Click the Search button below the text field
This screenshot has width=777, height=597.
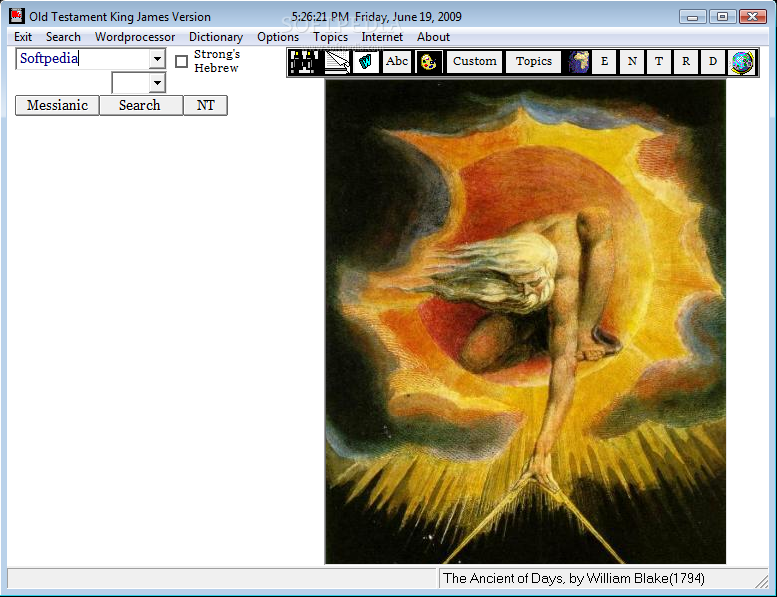(x=141, y=106)
